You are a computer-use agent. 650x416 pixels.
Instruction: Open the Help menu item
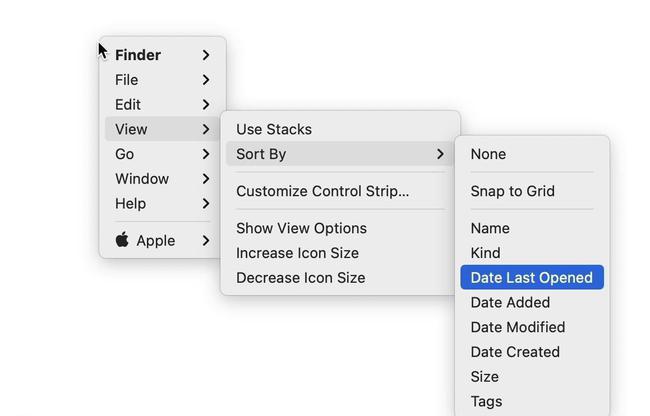[131, 203]
